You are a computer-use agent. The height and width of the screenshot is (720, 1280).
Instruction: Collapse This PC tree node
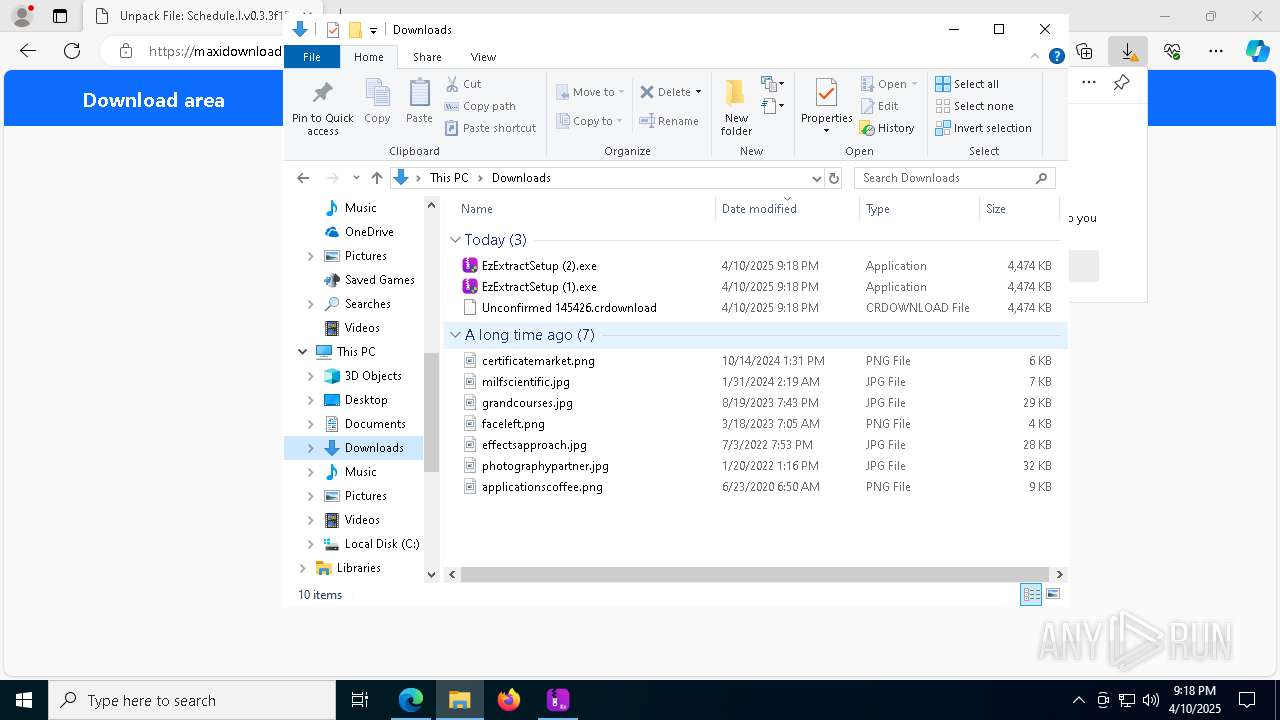[302, 352]
